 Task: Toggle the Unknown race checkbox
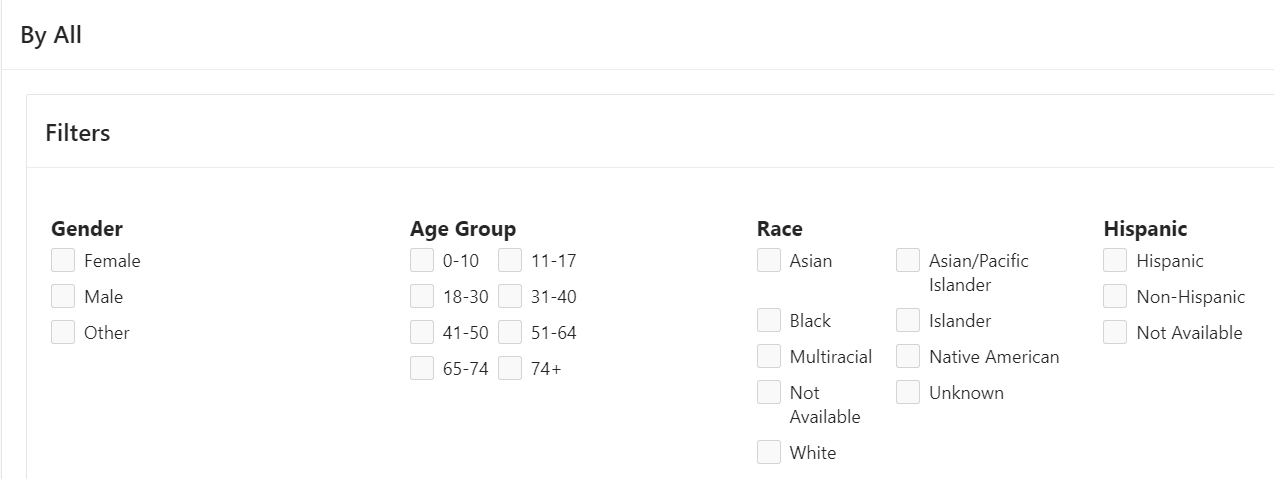pyautogui.click(x=908, y=393)
